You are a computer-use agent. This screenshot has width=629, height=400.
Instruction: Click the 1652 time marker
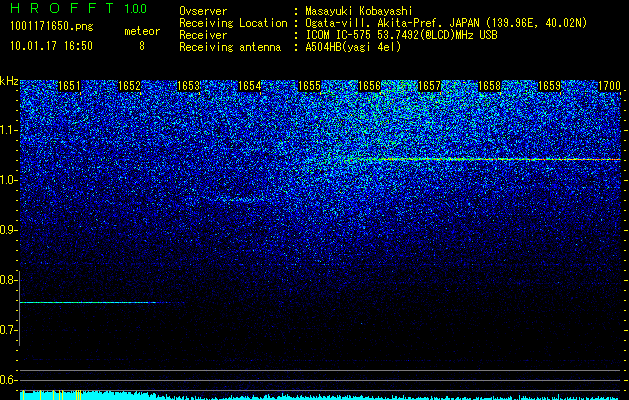130,86
